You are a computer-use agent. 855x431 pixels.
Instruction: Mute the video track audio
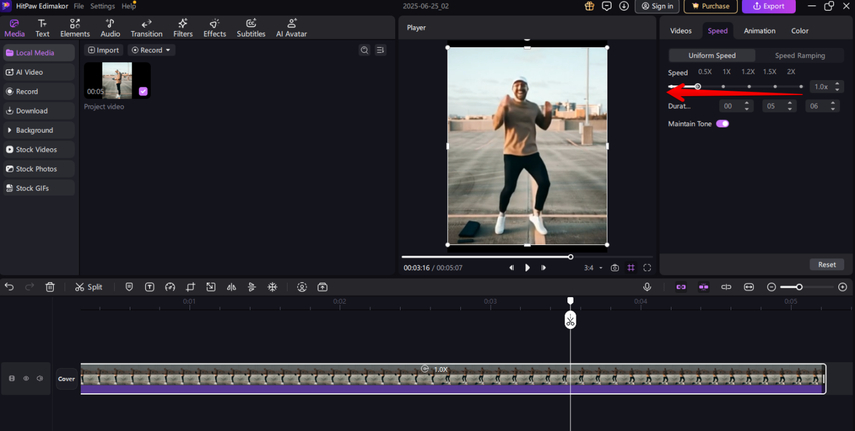pos(40,378)
